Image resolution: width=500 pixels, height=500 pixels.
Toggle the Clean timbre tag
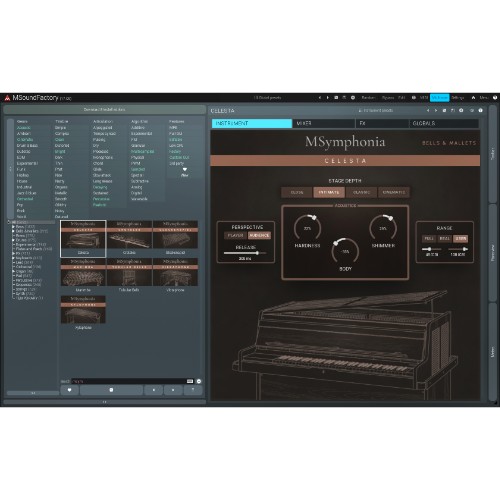coord(59,140)
